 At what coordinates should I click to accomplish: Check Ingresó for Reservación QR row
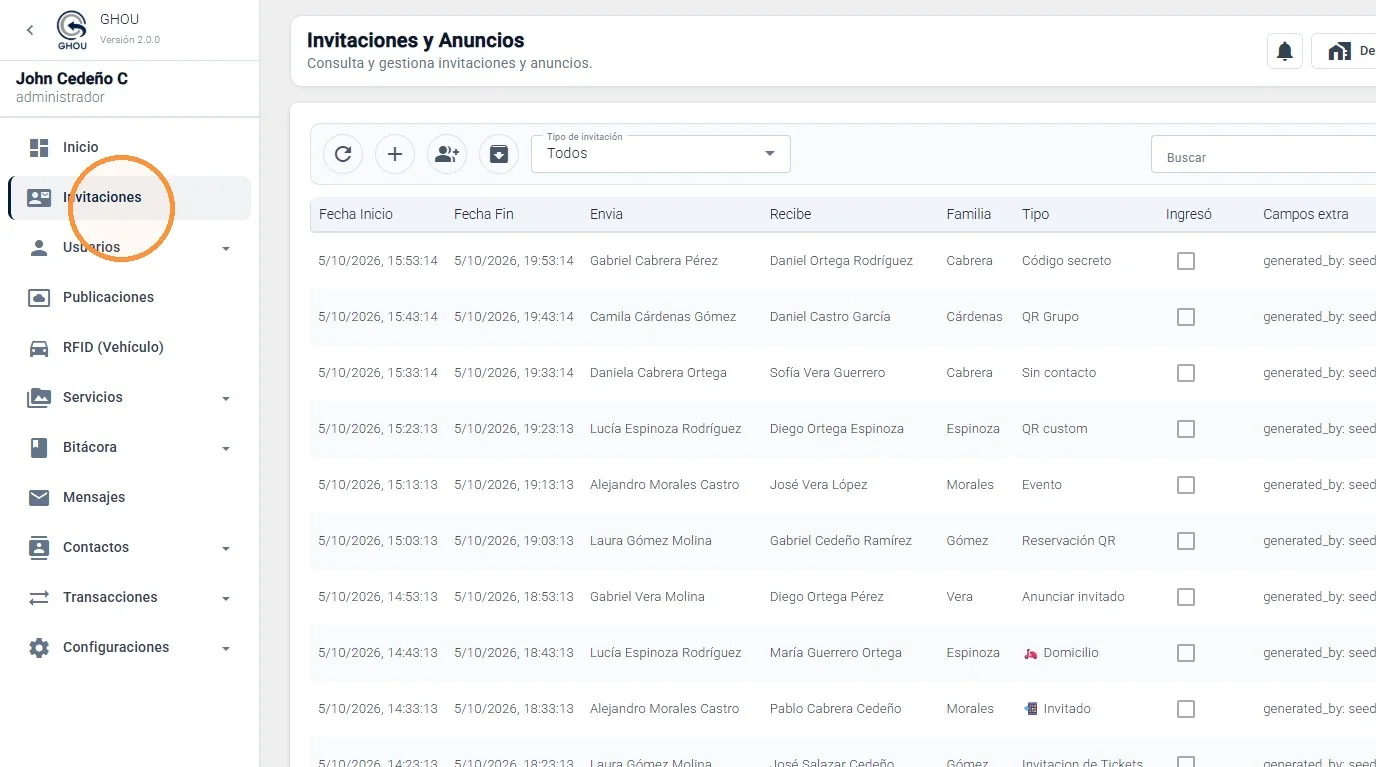click(x=1186, y=541)
